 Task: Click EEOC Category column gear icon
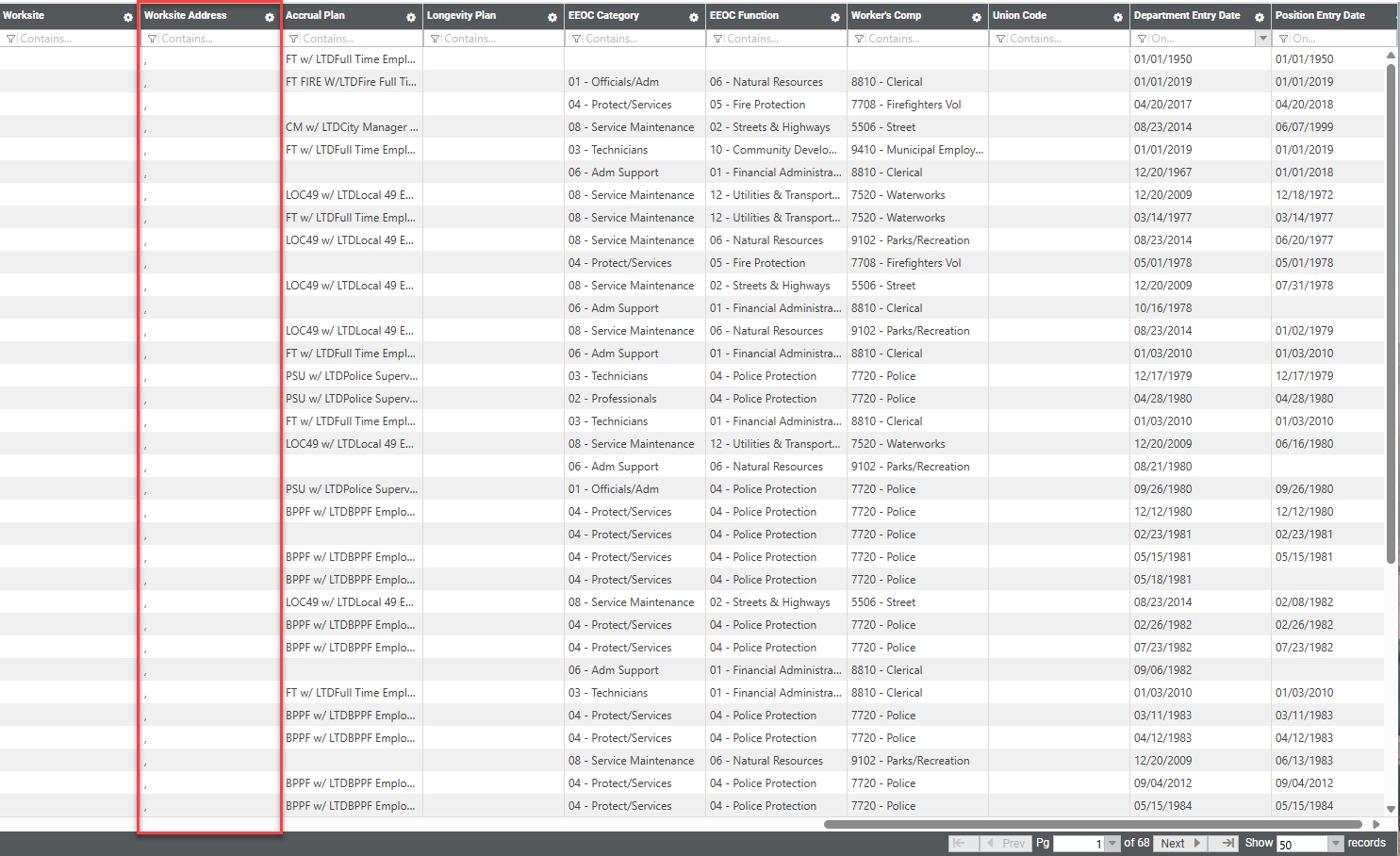[x=694, y=17]
